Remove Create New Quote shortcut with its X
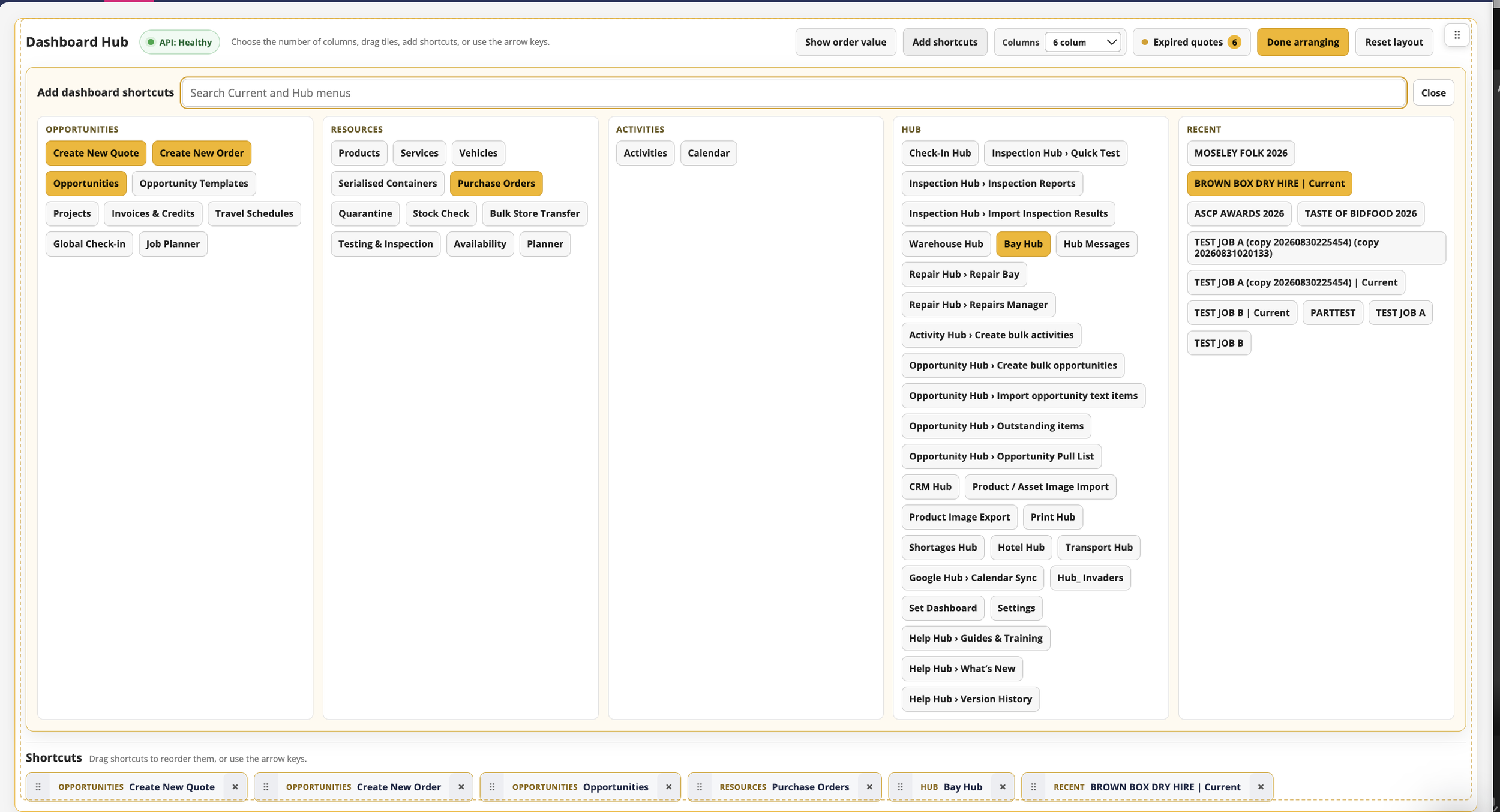The width and height of the screenshot is (1500, 812). pos(235,787)
